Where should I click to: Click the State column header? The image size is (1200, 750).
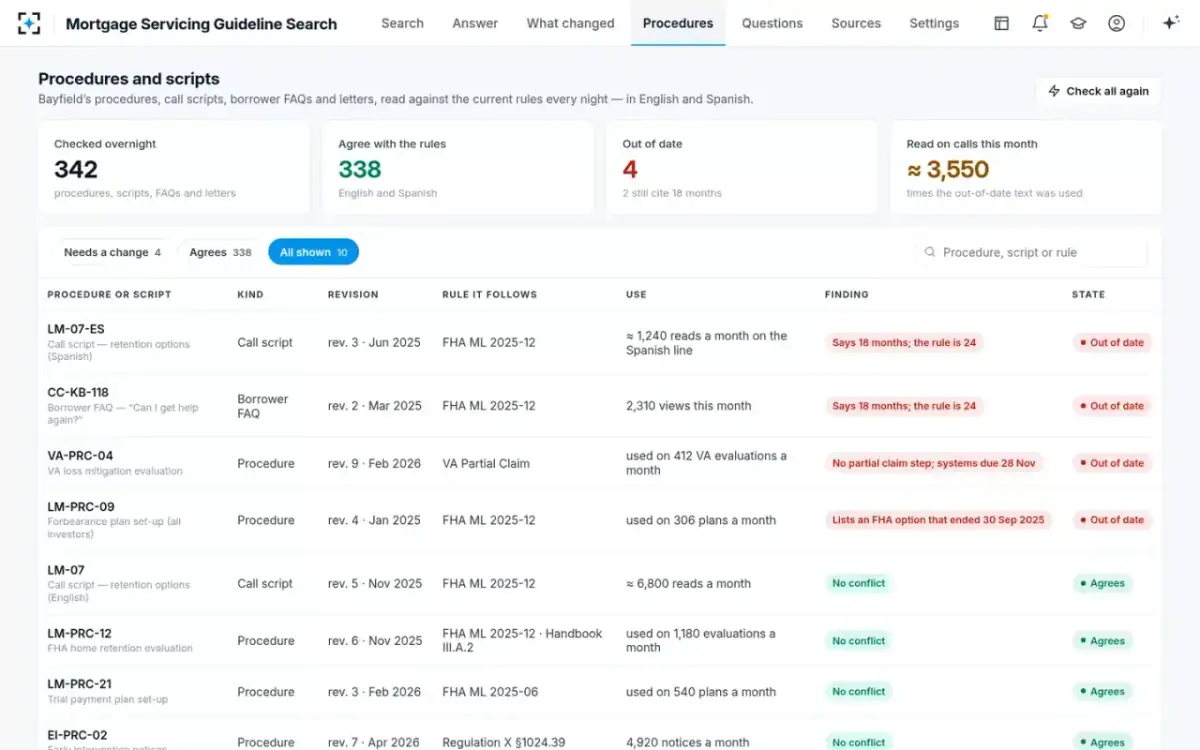(1088, 295)
